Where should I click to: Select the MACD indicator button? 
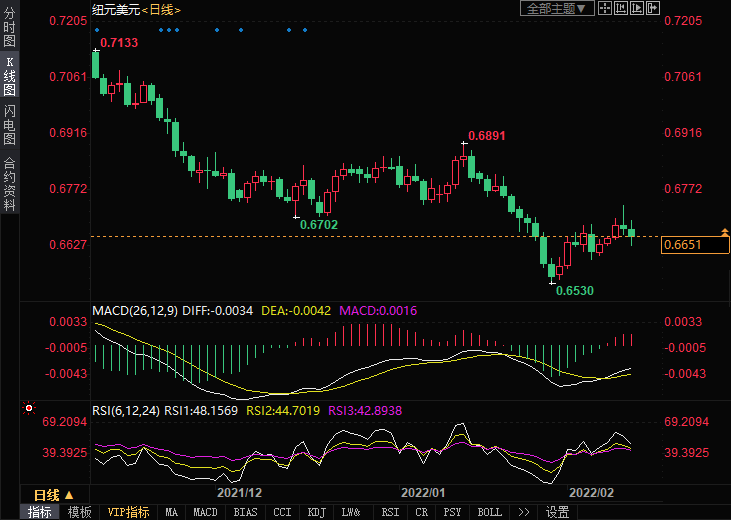click(205, 512)
